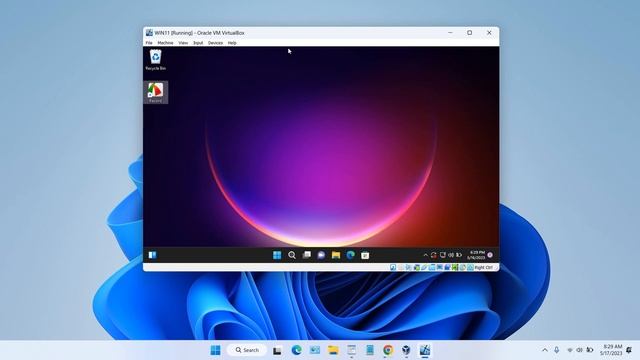640x360 pixels.
Task: Open guest network tray icon
Action: point(442,255)
